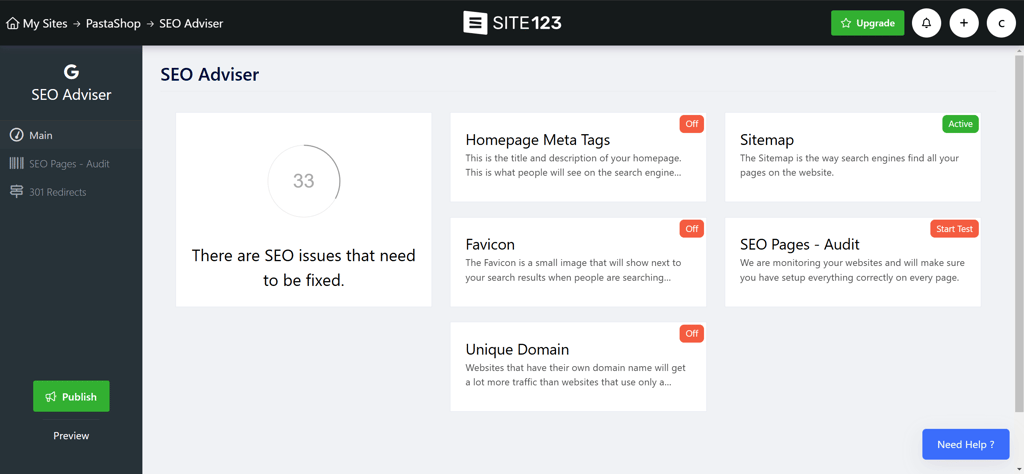Image resolution: width=1024 pixels, height=474 pixels.
Task: Click the Start Test badge
Action: click(x=954, y=229)
